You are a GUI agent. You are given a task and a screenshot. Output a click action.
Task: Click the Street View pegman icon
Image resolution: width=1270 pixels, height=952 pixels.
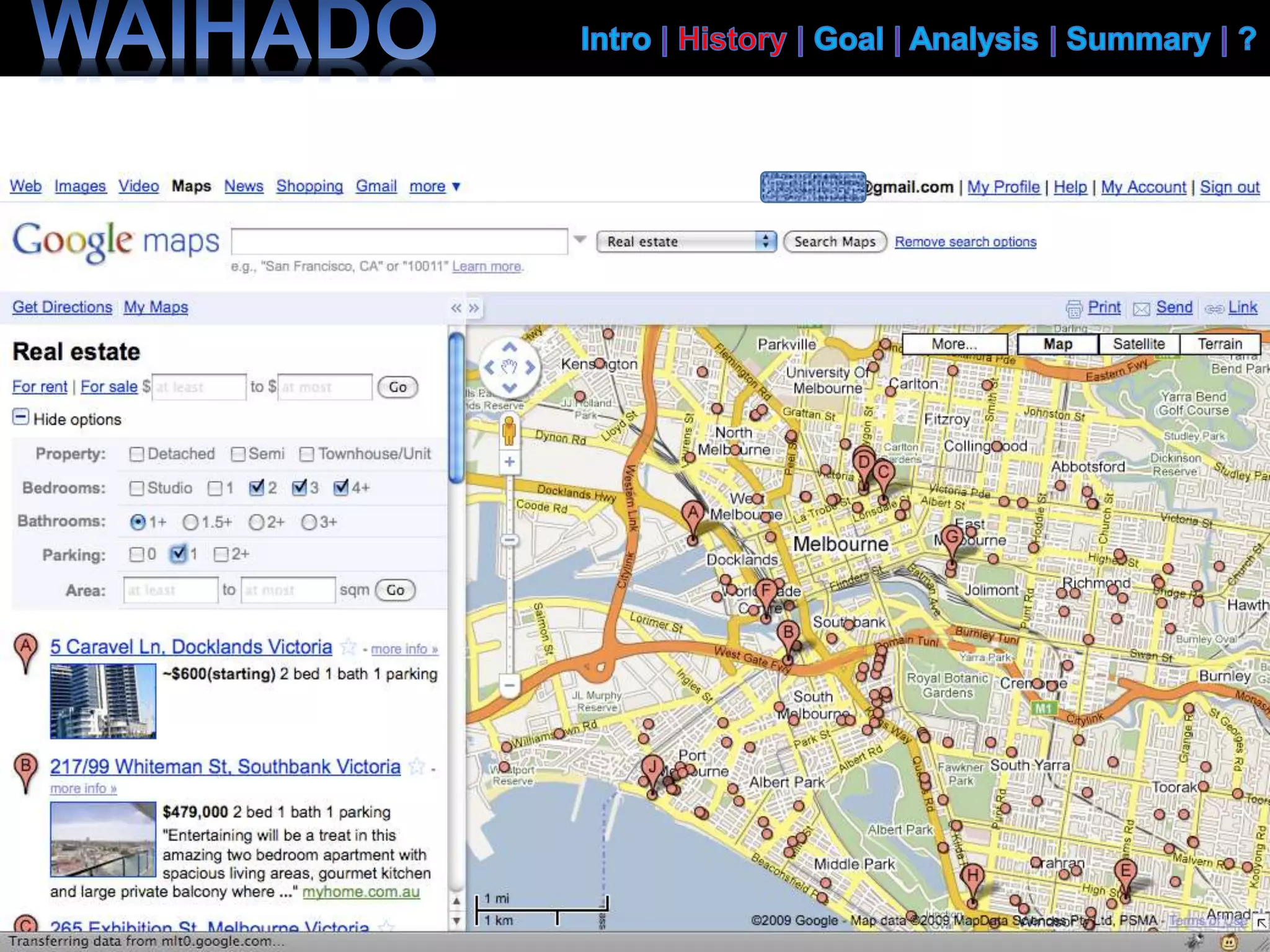(509, 430)
